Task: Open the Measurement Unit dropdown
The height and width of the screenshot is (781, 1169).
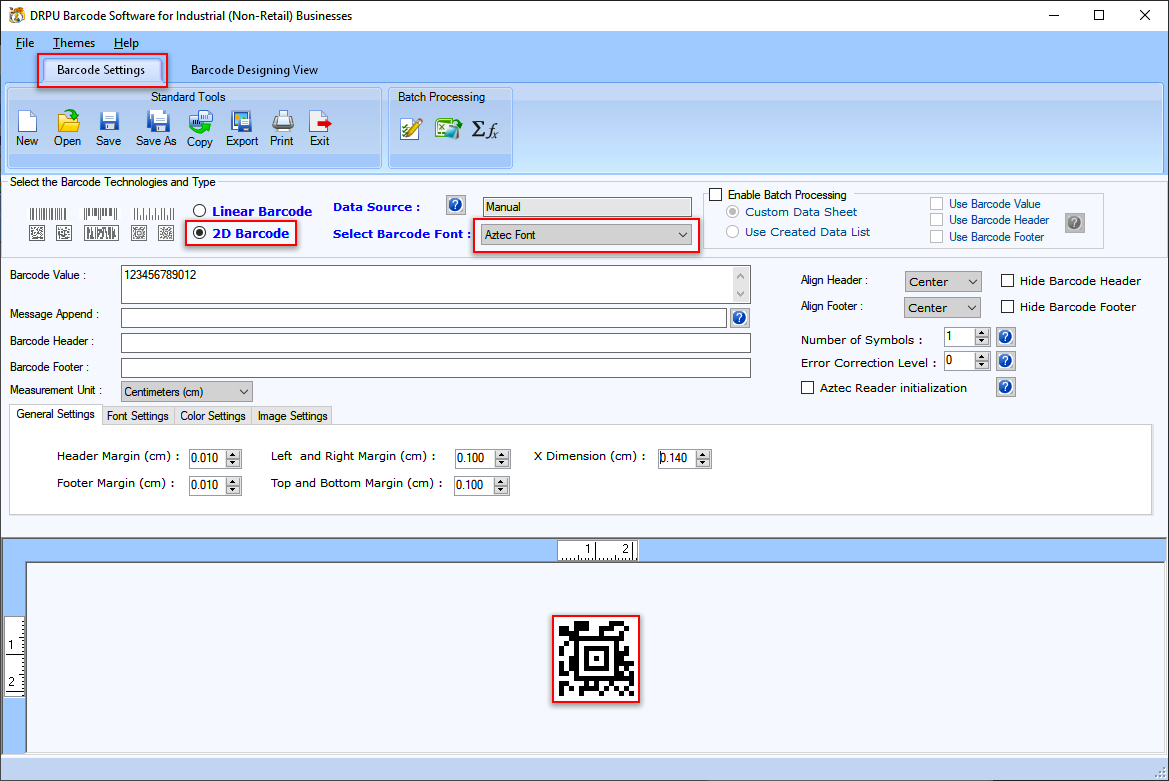Action: (186, 391)
